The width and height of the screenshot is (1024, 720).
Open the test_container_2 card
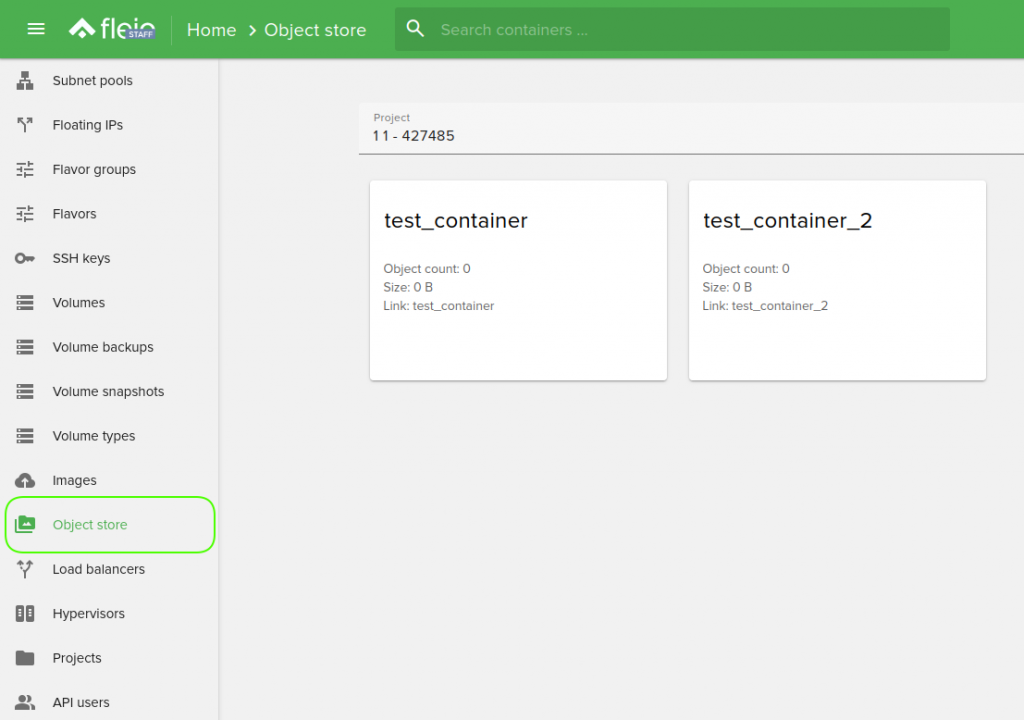(837, 280)
